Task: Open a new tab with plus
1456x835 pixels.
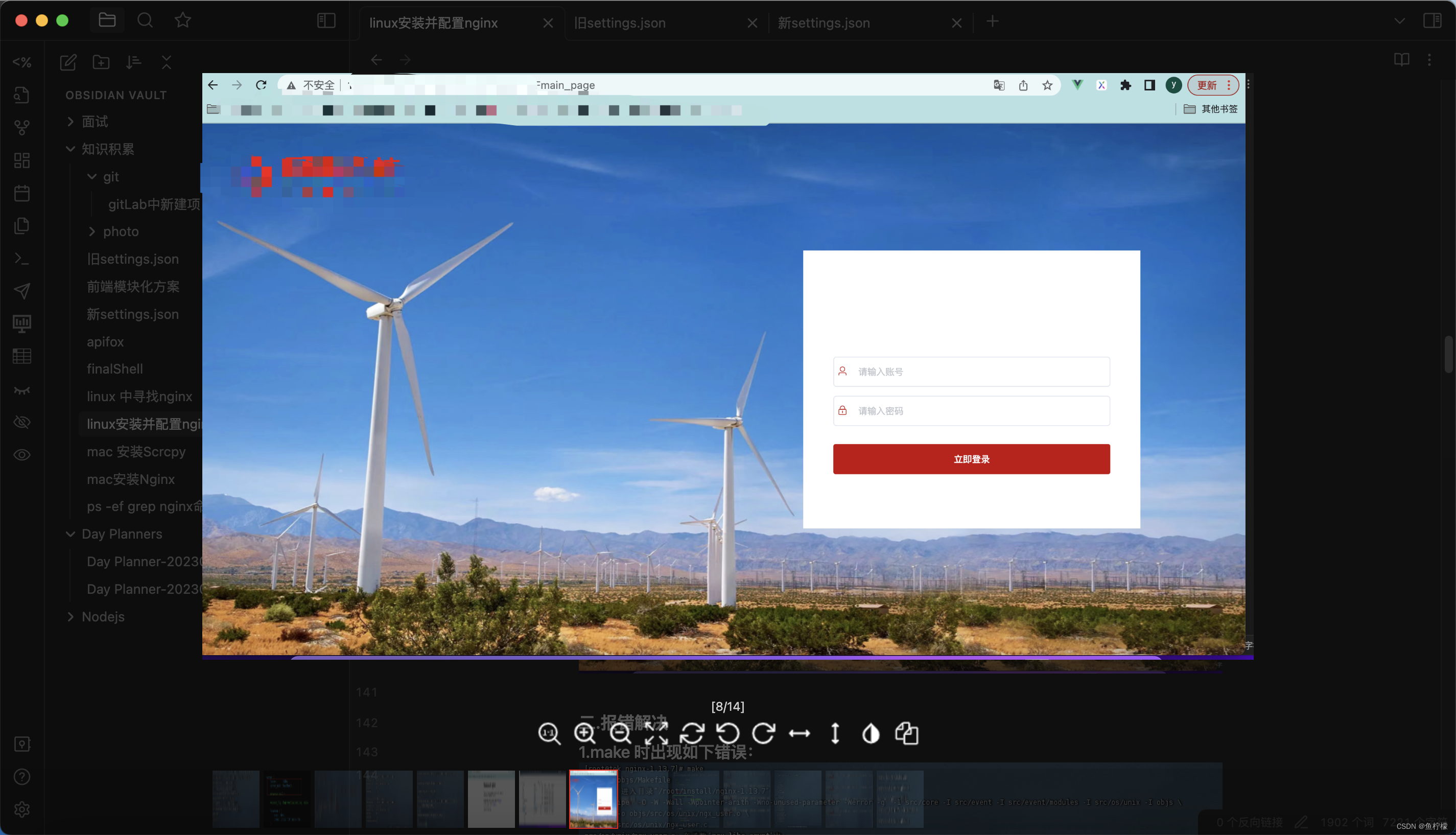Action: 993,22
